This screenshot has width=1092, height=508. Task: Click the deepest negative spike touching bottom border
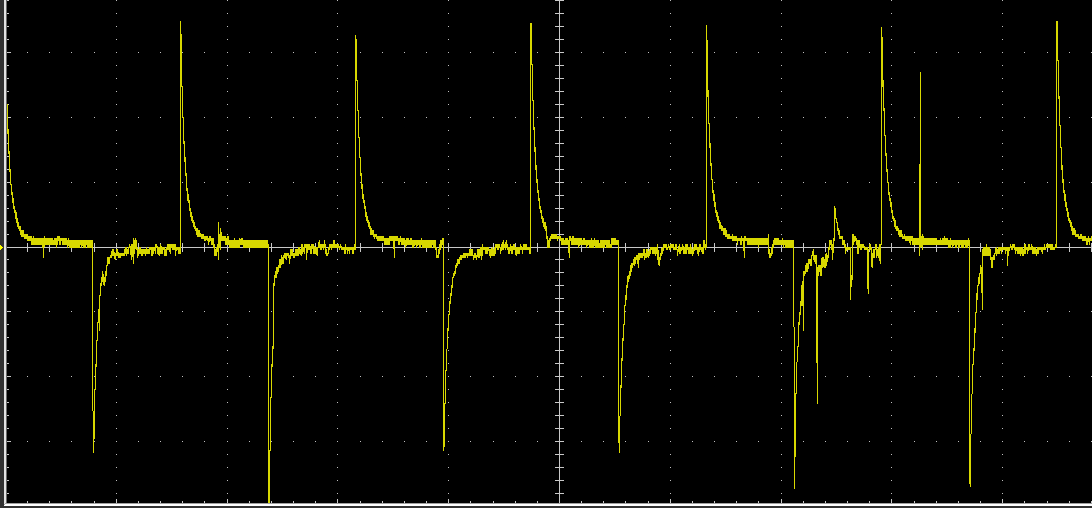coord(269,499)
